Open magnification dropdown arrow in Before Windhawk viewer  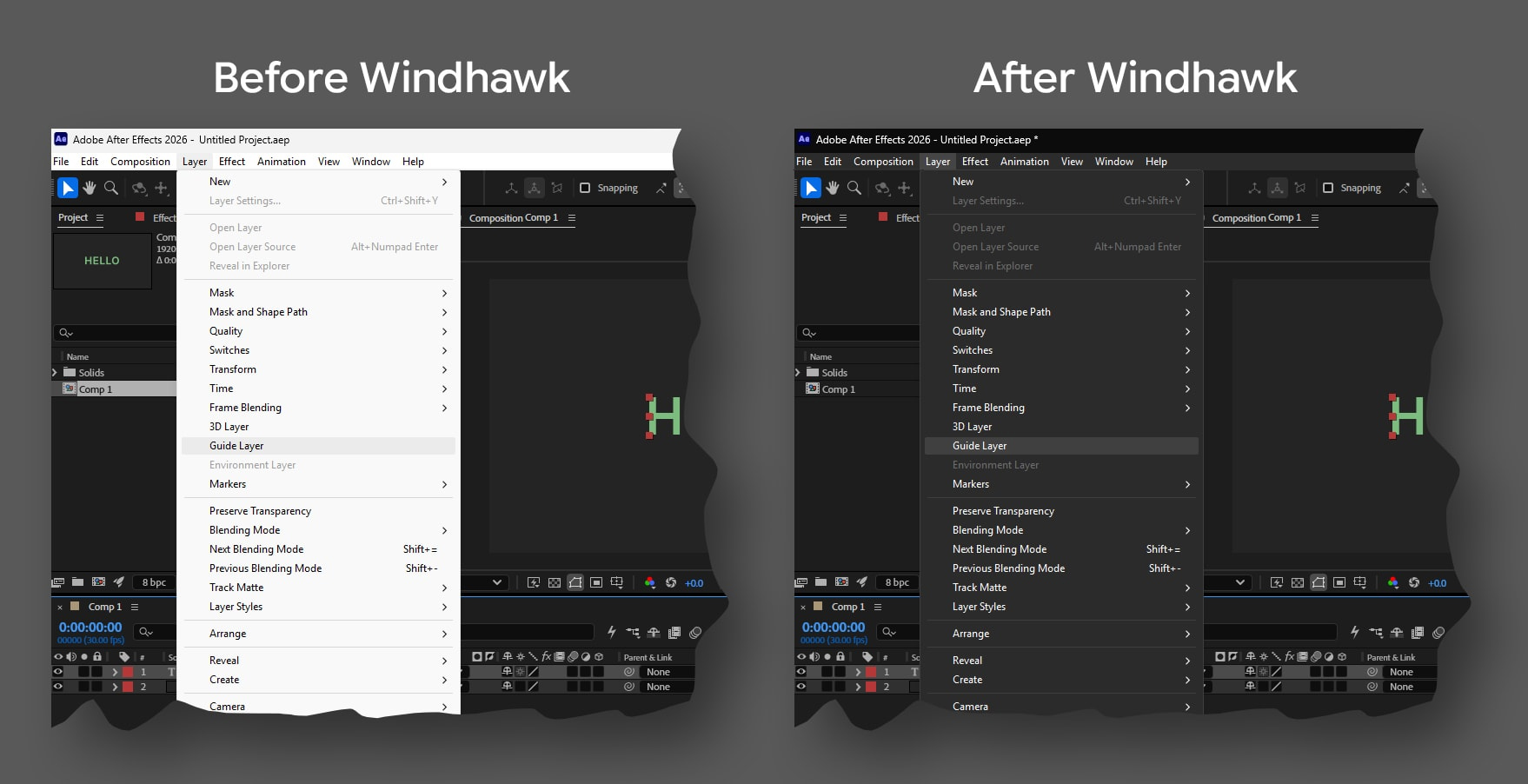pos(497,582)
